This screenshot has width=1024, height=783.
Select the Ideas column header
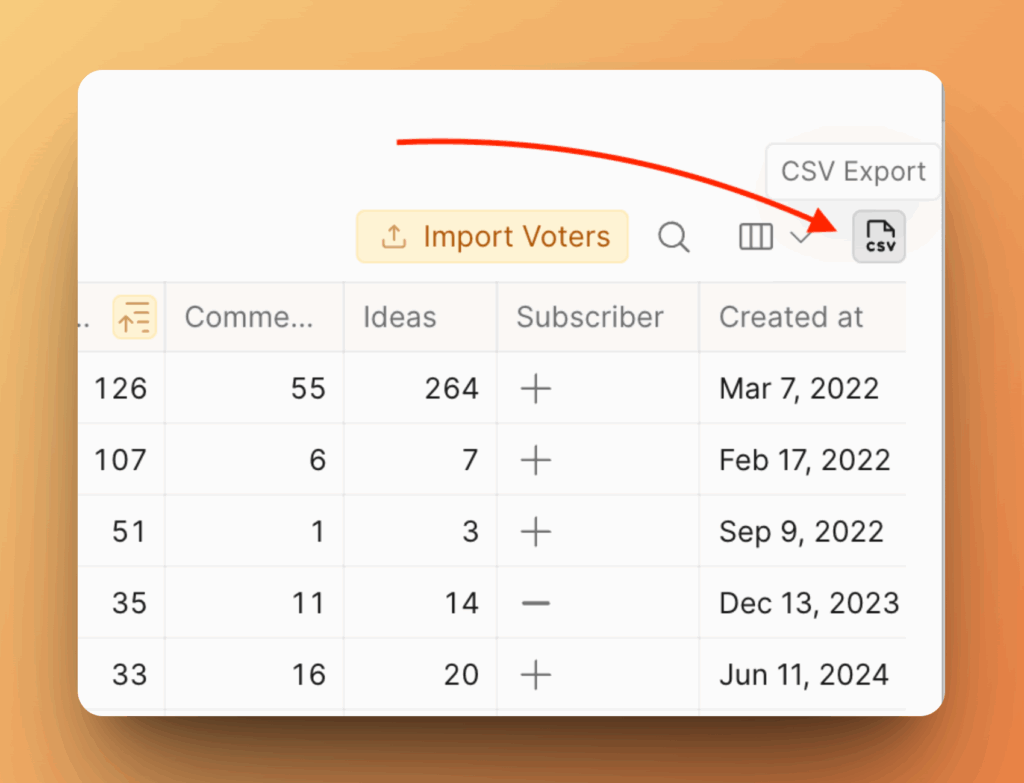[x=400, y=317]
